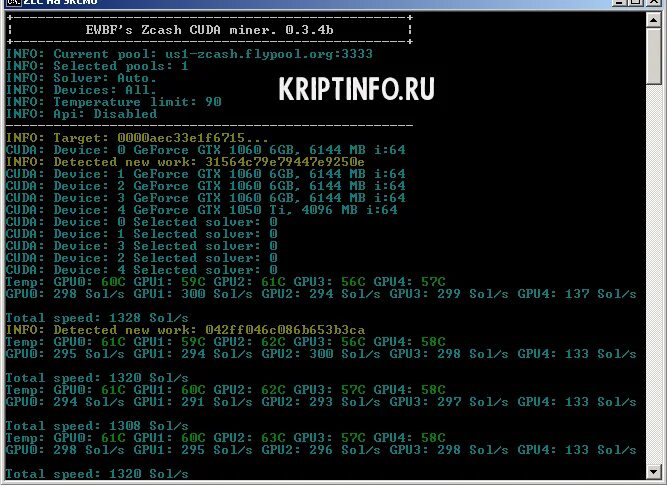The image size is (667, 485).
Task: Click Device 1 GeForce GTX 1060 6GB line
Action: pyautogui.click(x=206, y=174)
